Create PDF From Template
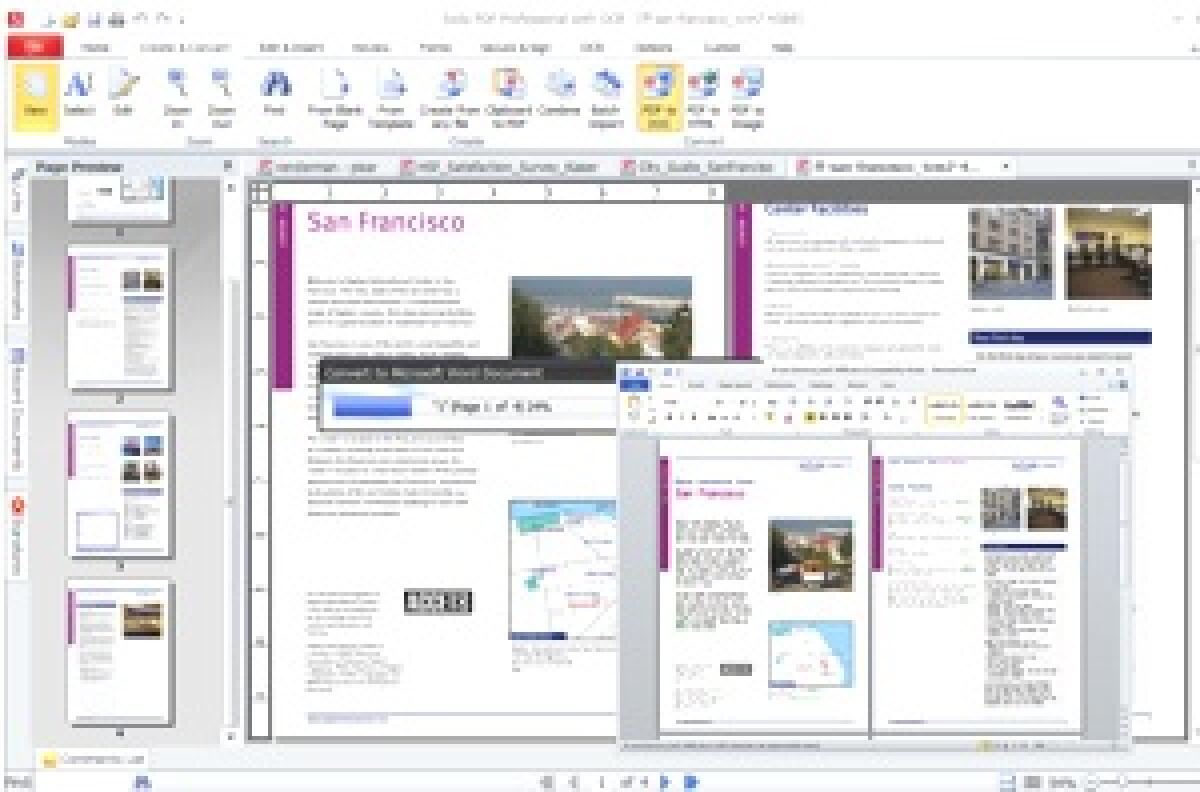This screenshot has width=1200, height=792. click(391, 97)
